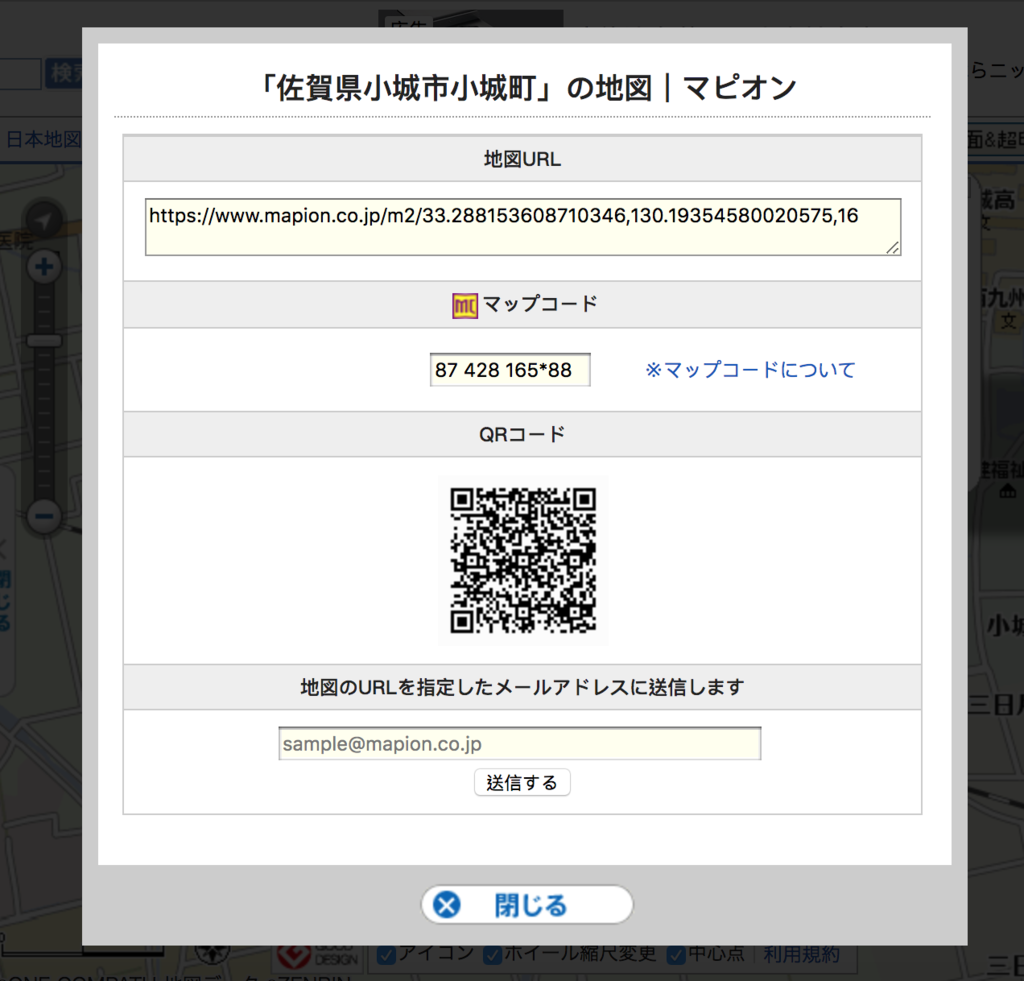Switch to the 日本地図 tab

[45, 139]
